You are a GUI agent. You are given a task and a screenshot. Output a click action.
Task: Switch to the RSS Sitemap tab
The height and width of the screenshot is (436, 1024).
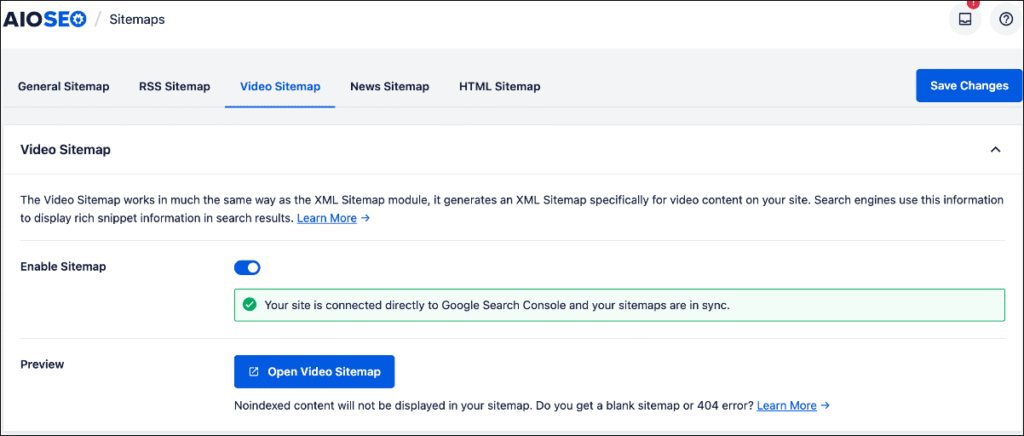coord(174,86)
